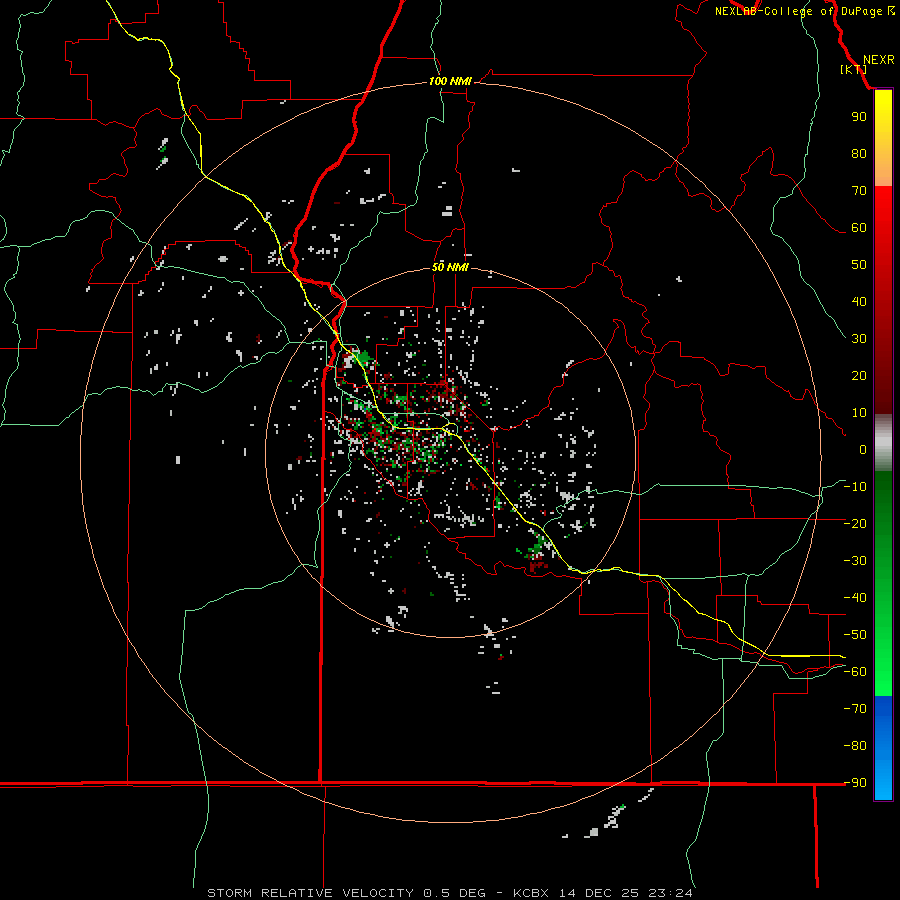The height and width of the screenshot is (900, 900).
Task: Click the "0.5 DEG" elevation angle text
Action: 454,893
